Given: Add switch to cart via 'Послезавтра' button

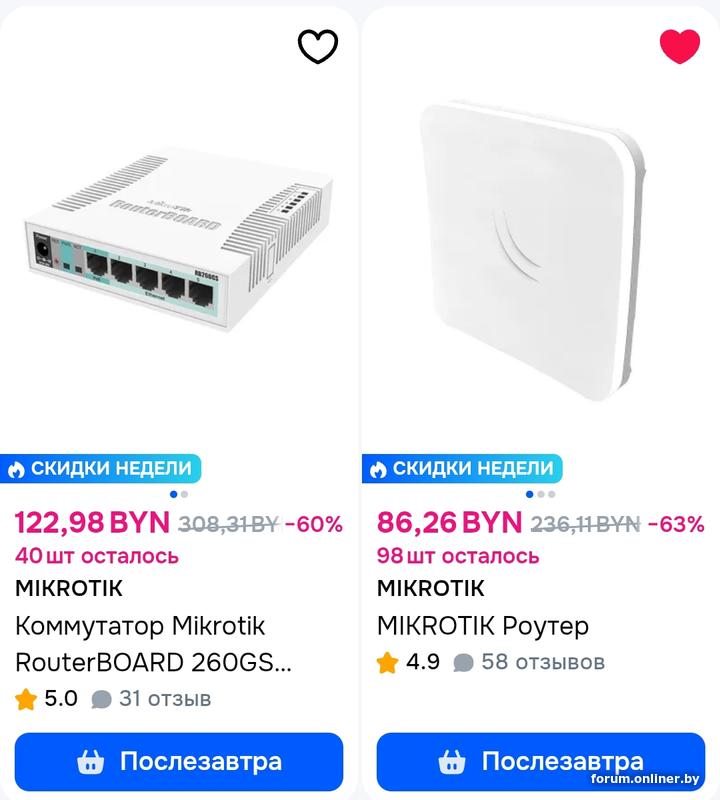Looking at the screenshot, I should click(179, 762).
